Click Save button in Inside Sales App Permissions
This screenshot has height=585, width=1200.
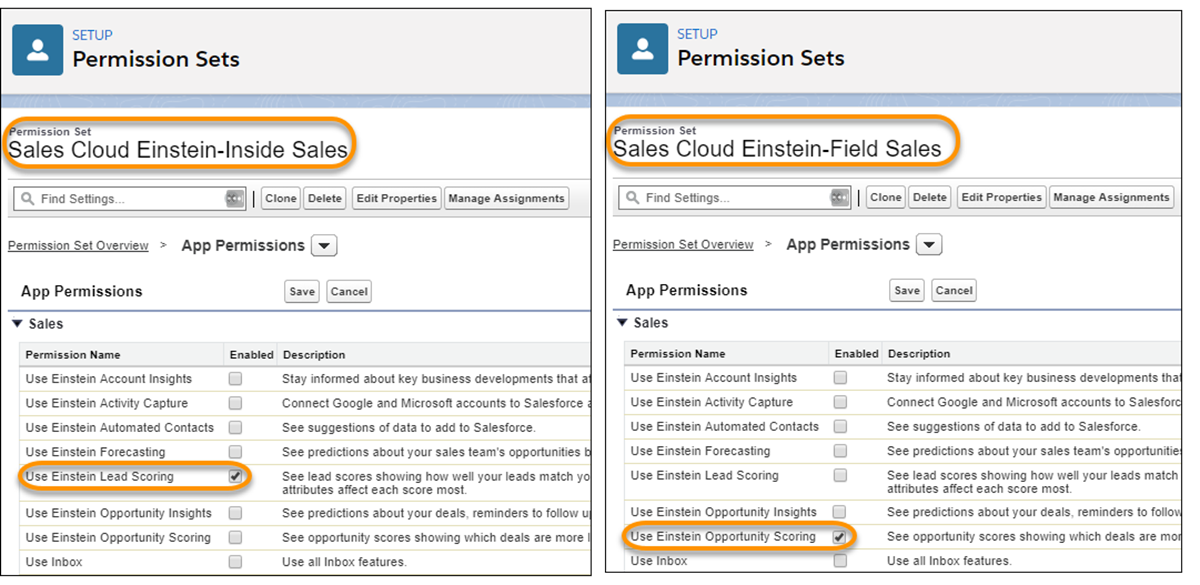pyautogui.click(x=302, y=292)
